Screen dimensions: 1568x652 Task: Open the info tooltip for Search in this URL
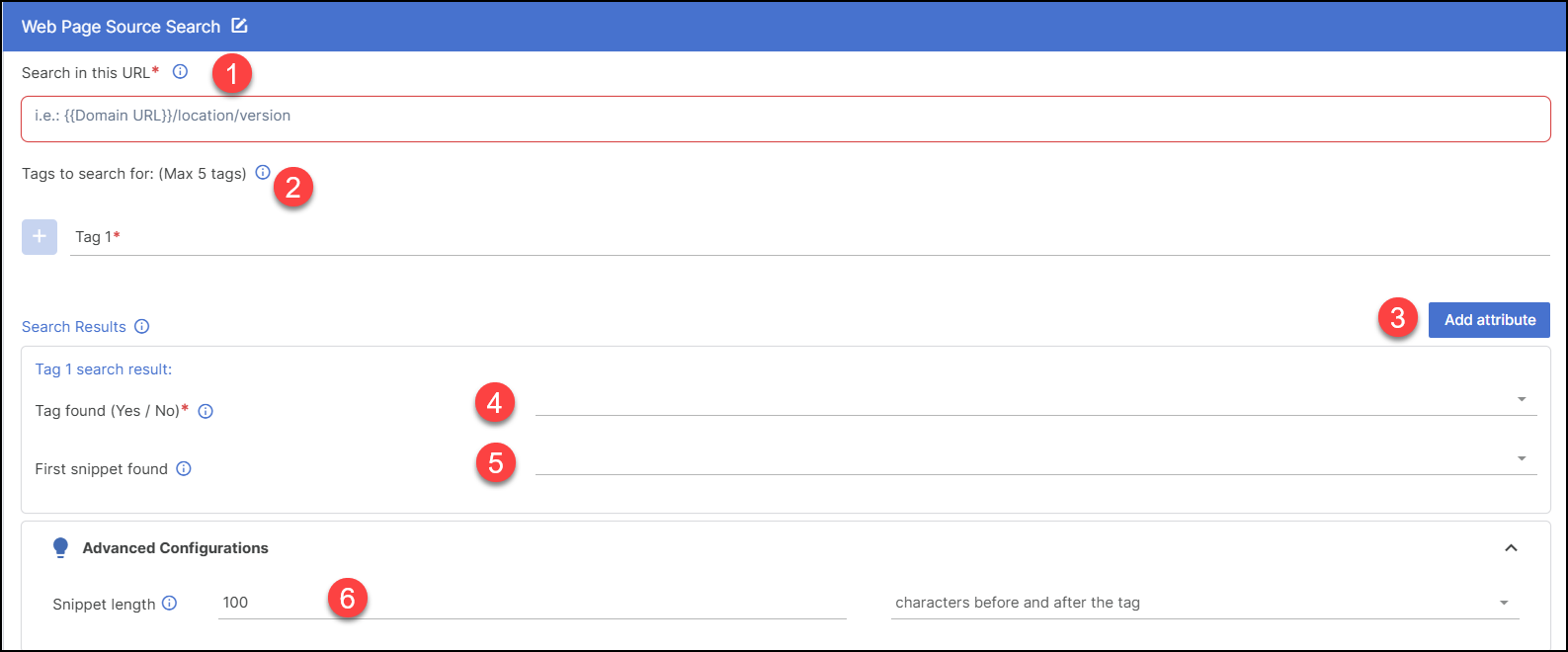tap(180, 71)
